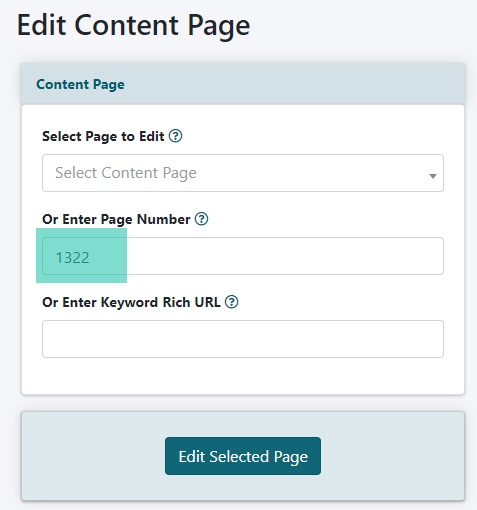Viewport: 477px width, 510px height.
Task: Click blank card area below the URL field
Action: [x=243, y=376]
